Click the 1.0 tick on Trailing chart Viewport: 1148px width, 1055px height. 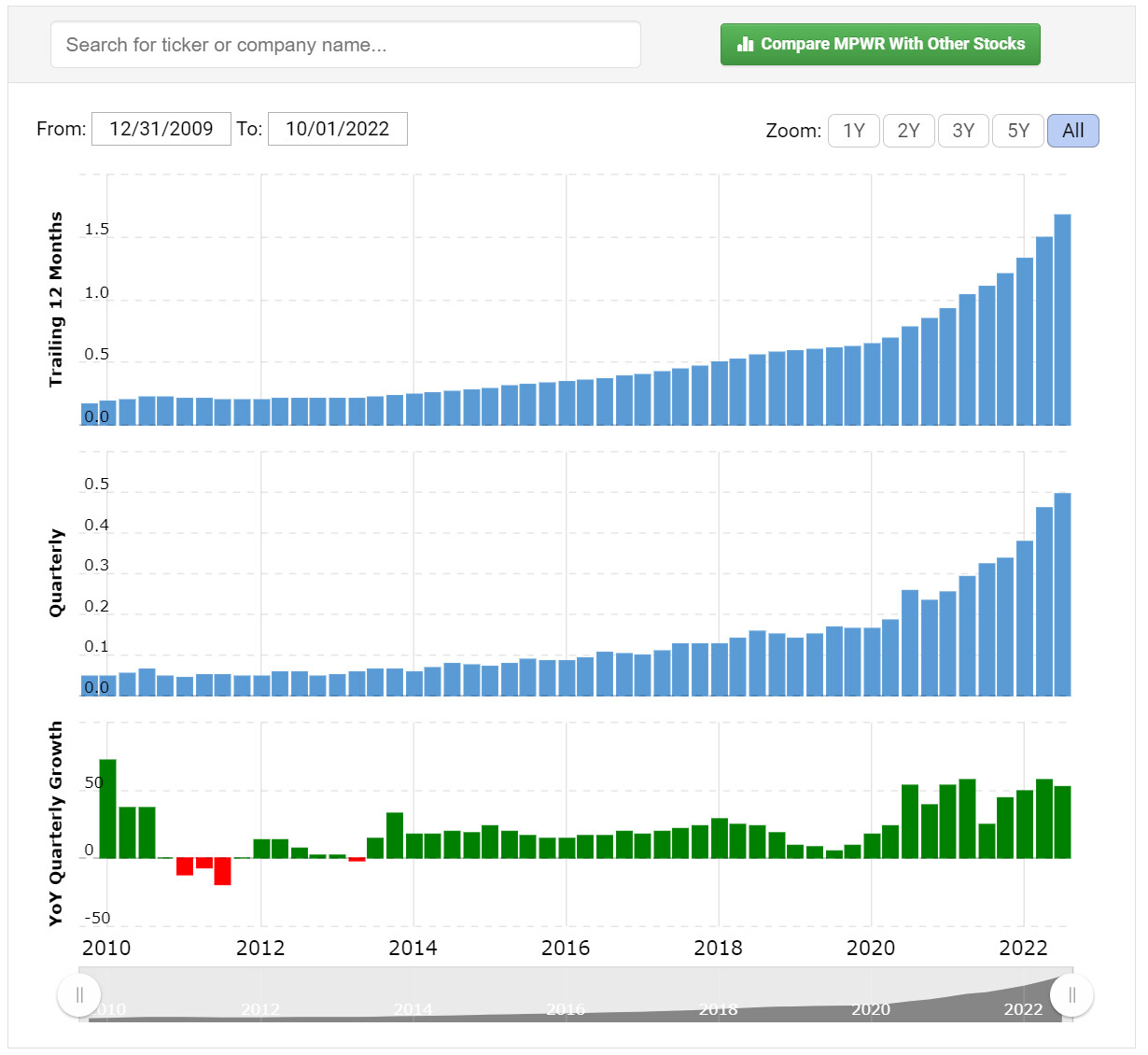point(96,293)
